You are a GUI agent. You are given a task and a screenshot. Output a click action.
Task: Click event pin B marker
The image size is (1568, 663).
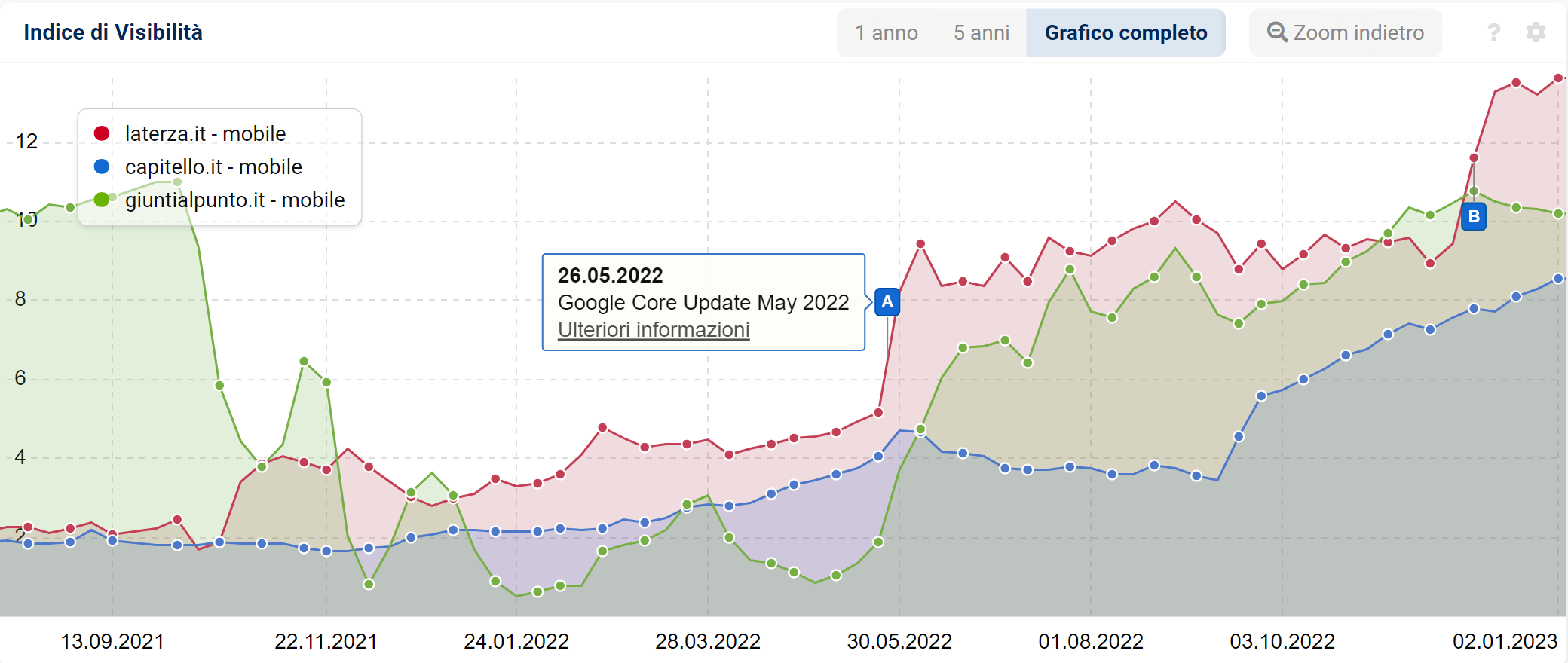tap(1474, 217)
